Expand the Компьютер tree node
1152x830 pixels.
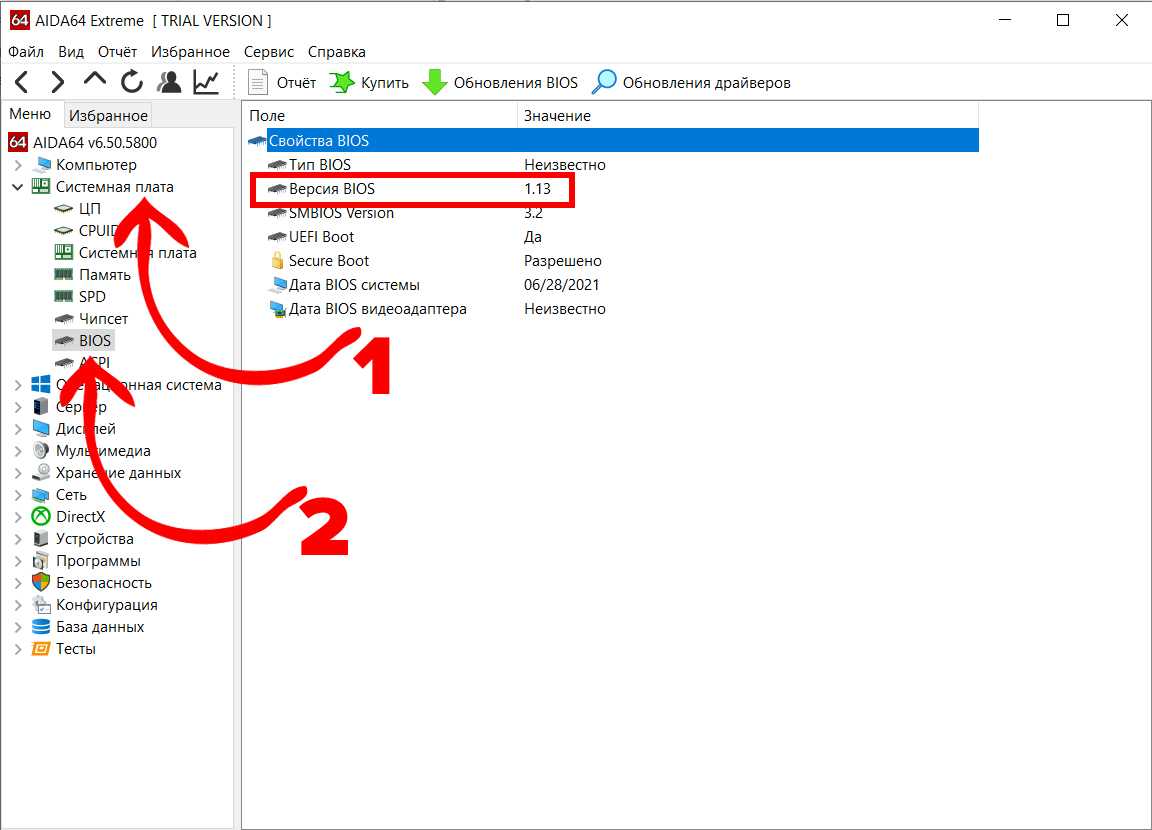pos(18,165)
